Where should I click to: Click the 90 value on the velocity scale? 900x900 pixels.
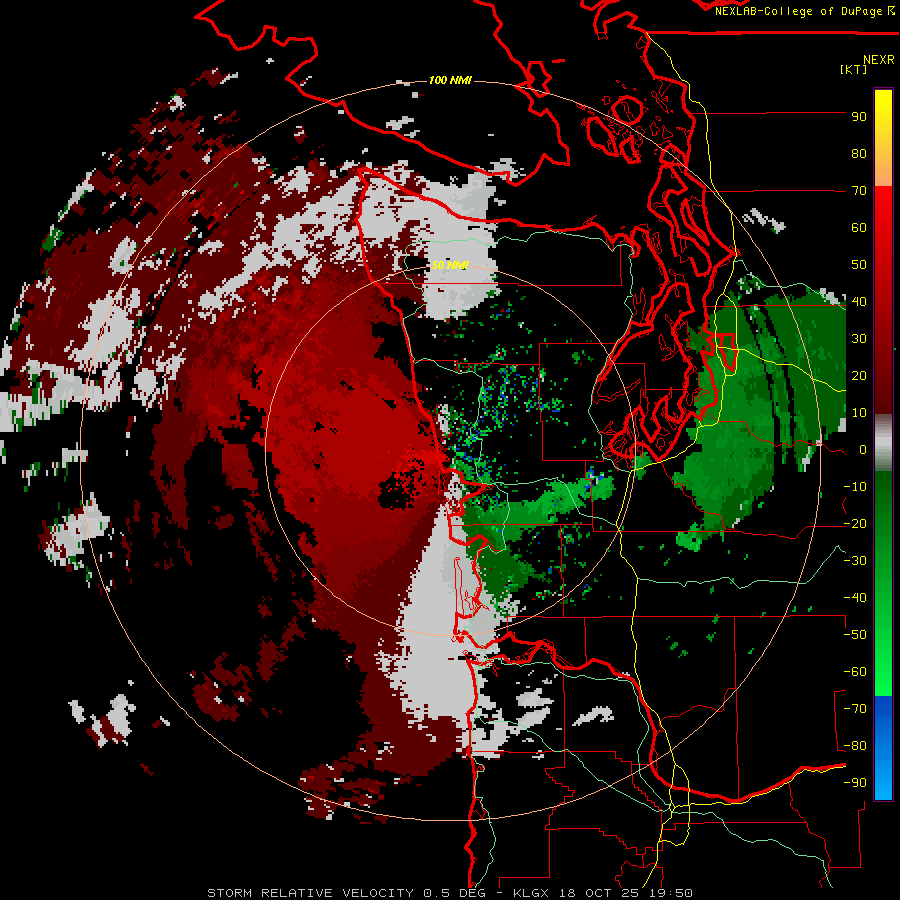click(x=859, y=117)
